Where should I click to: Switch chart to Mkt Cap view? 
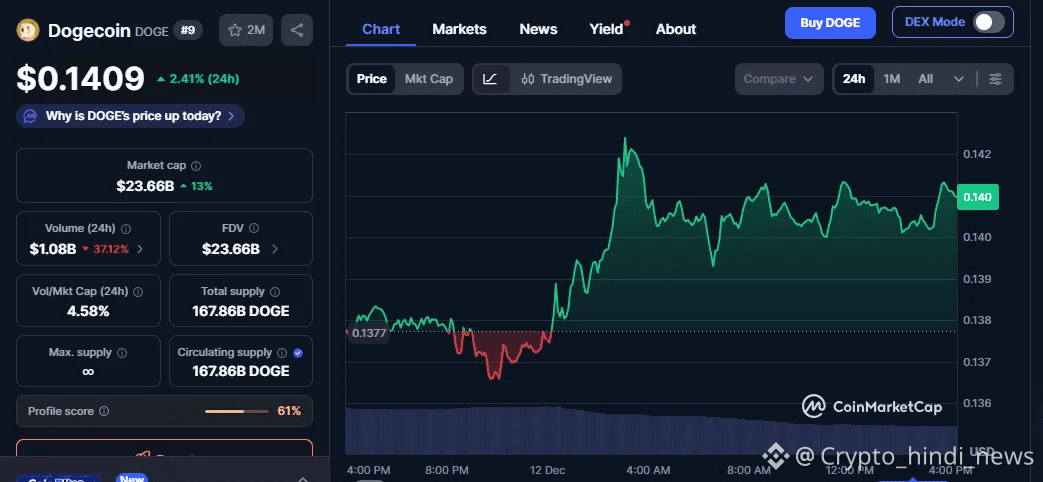(428, 79)
